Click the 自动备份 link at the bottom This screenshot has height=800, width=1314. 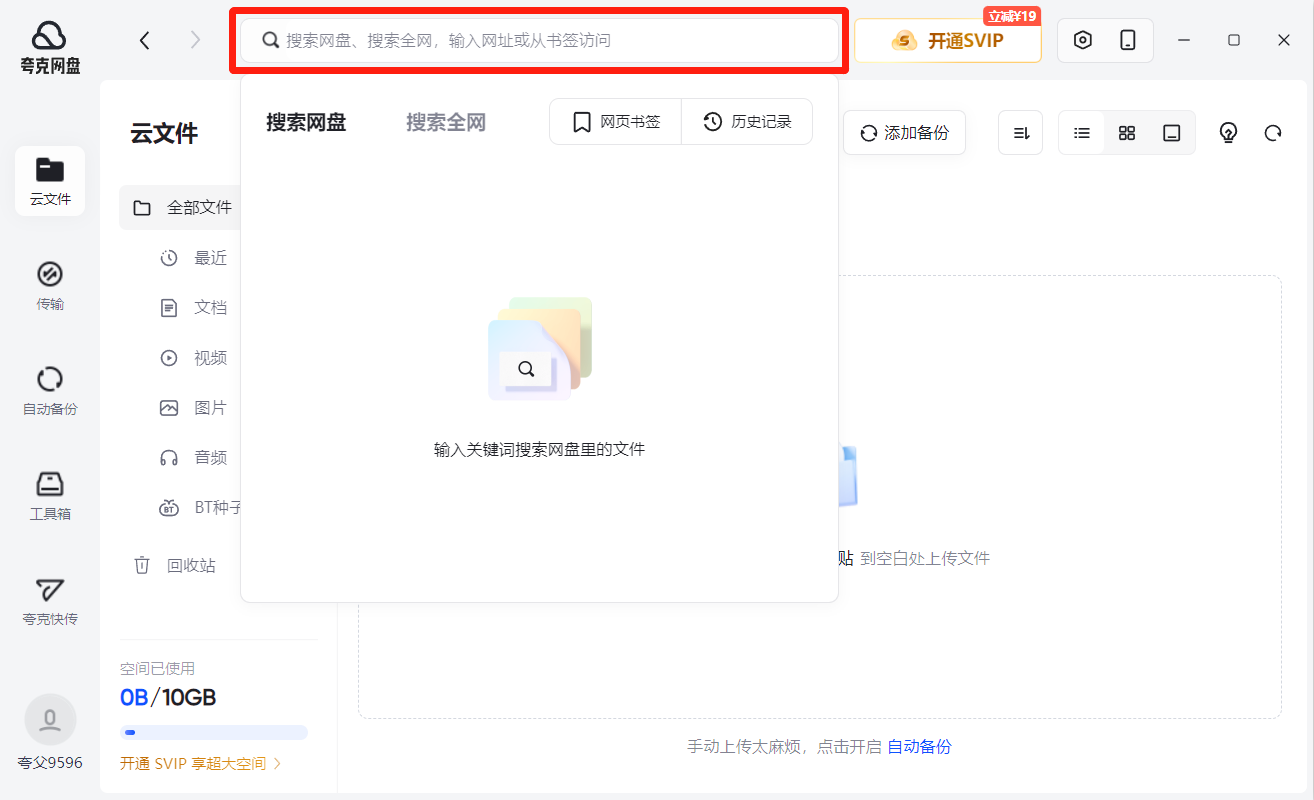920,747
